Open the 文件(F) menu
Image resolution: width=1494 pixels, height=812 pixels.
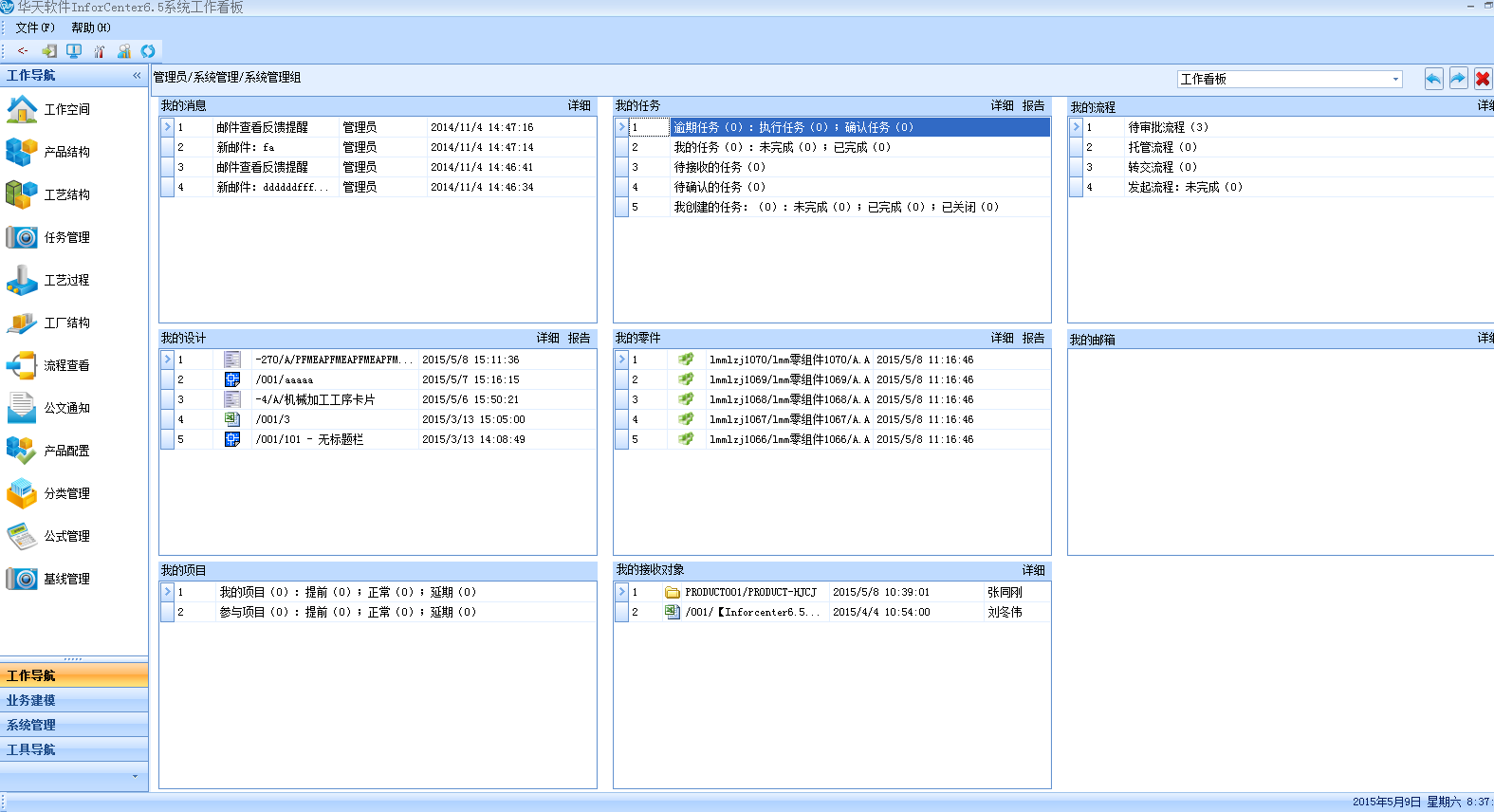click(35, 28)
